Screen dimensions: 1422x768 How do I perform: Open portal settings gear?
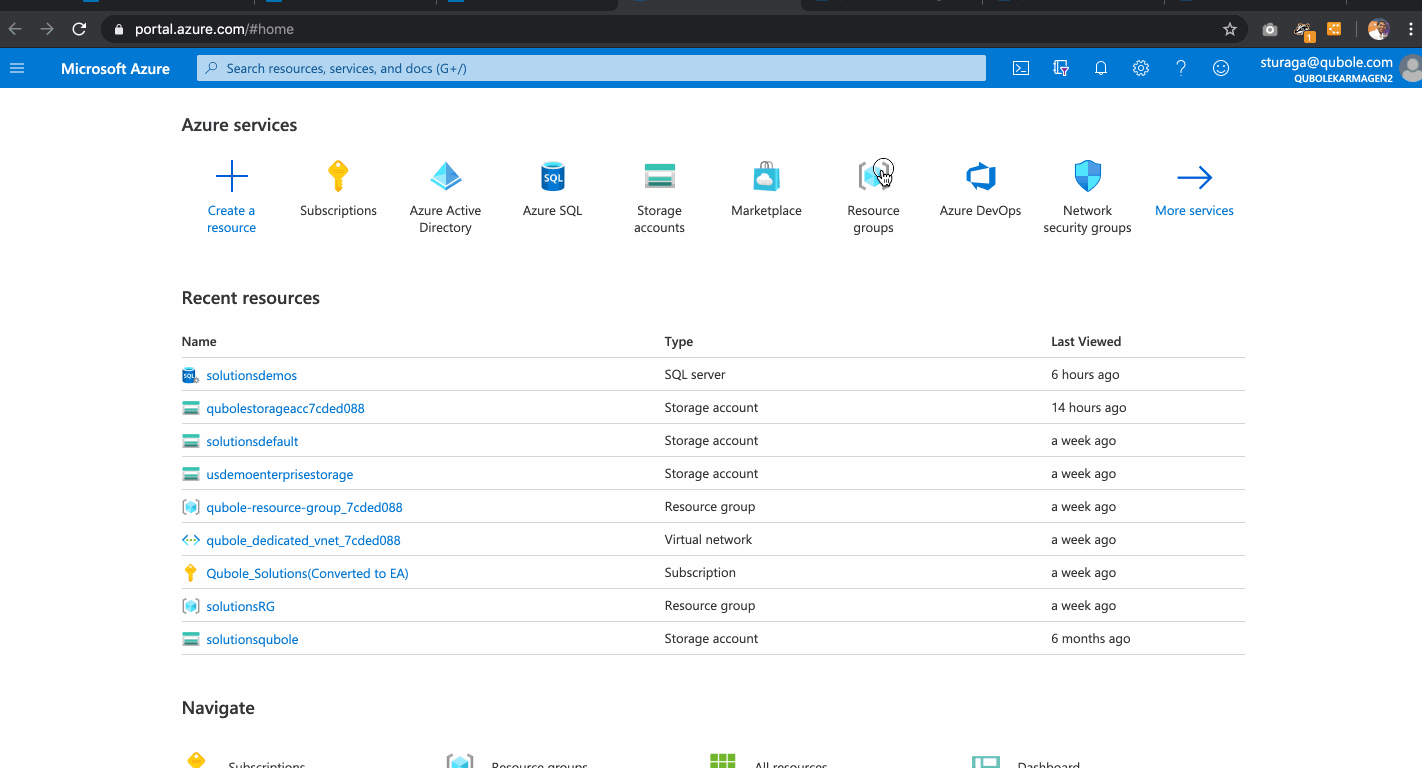tap(1141, 69)
